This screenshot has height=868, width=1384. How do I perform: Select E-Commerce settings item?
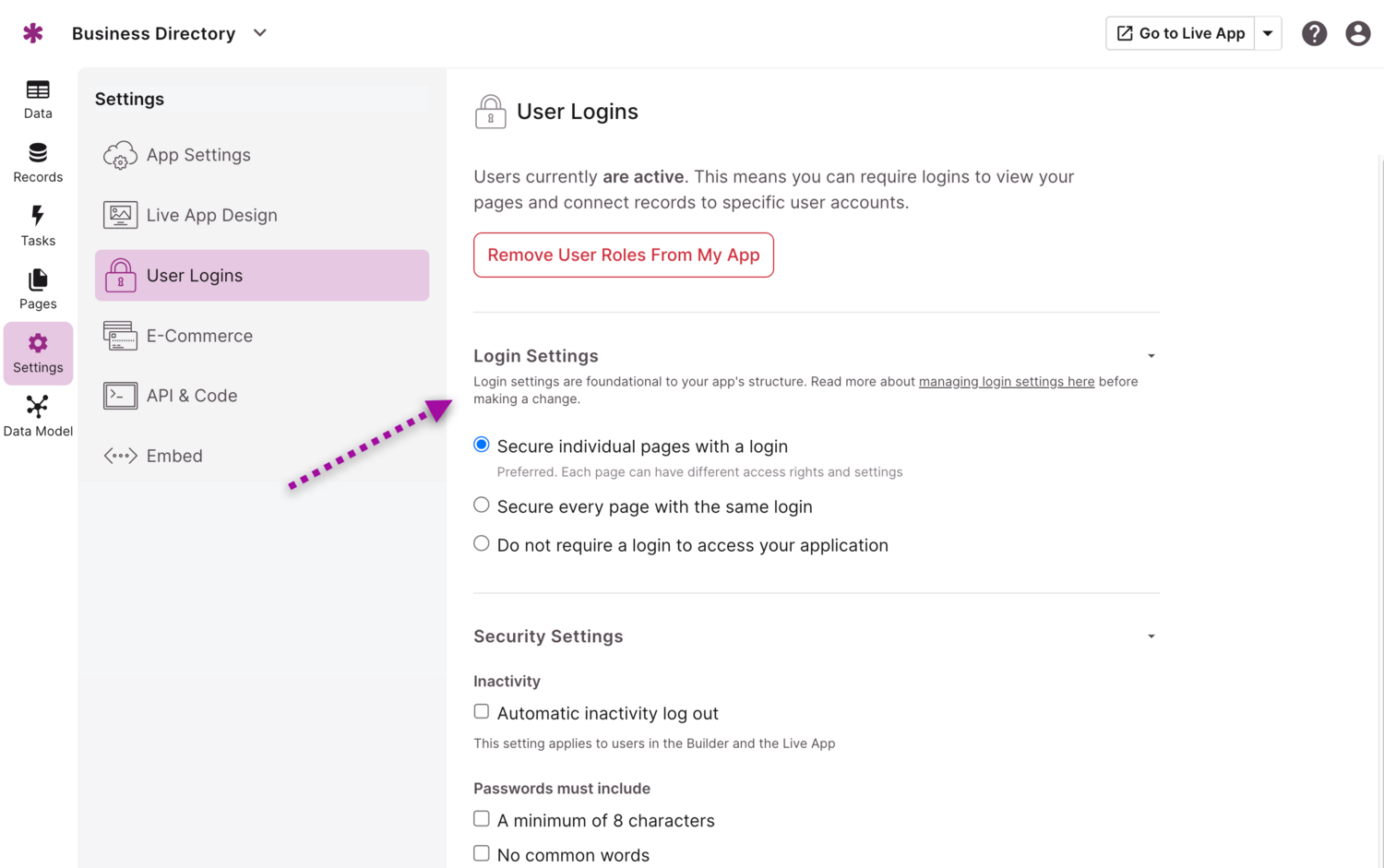199,336
